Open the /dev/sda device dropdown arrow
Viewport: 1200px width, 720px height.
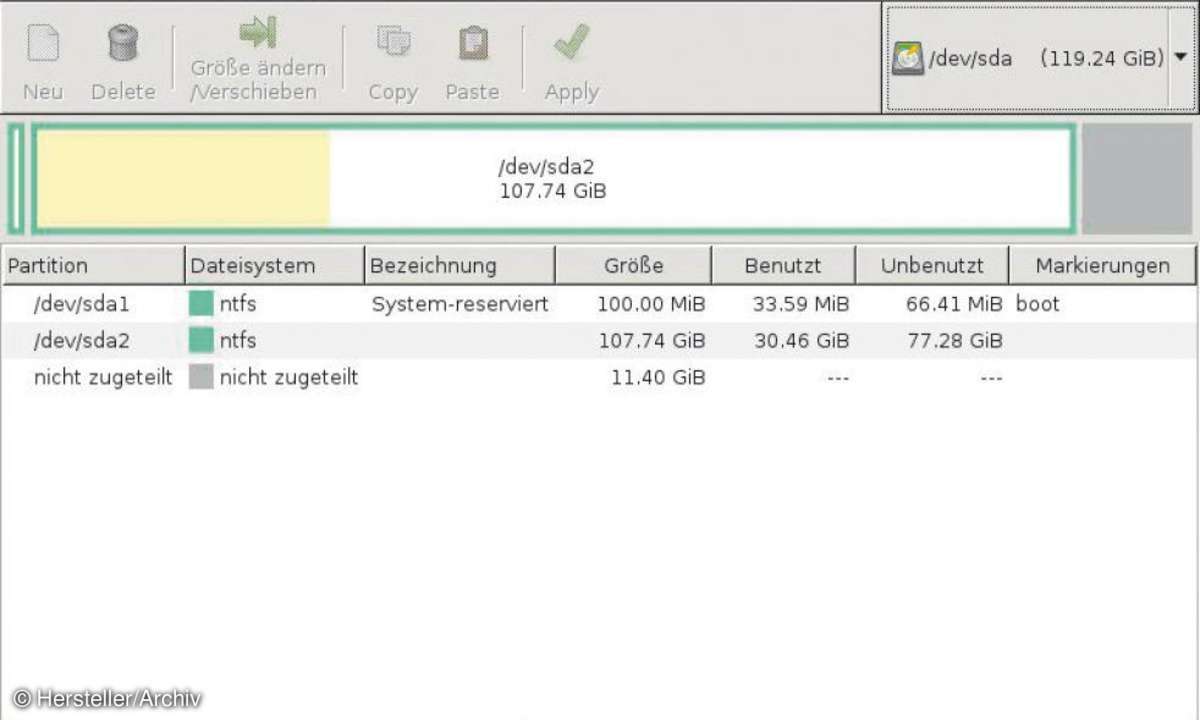1181,57
